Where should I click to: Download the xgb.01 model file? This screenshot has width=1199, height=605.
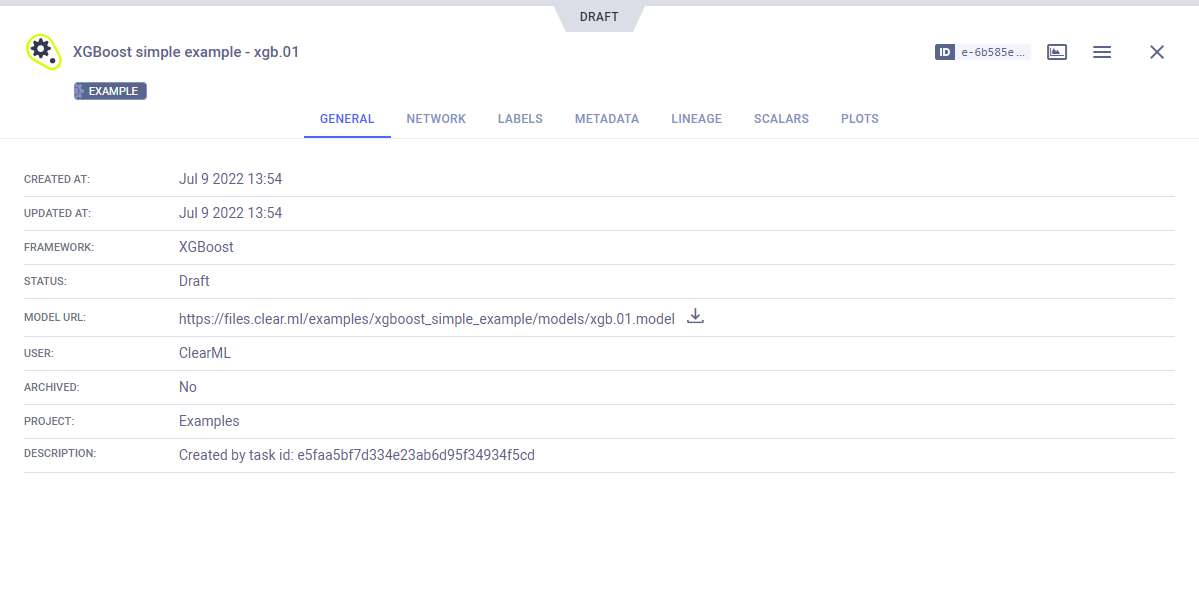[696, 317]
